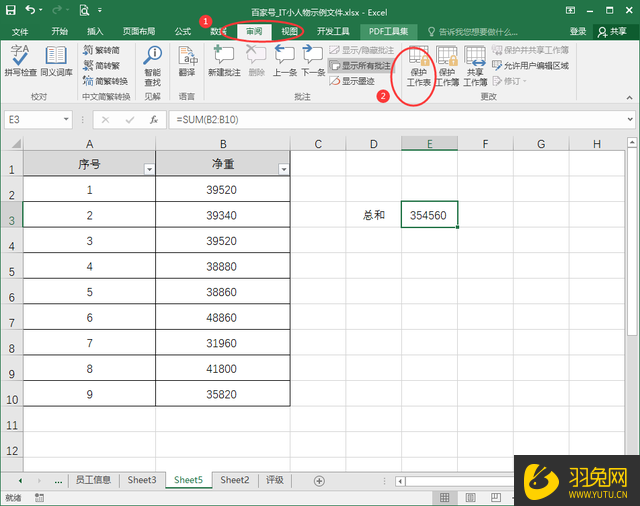
Task: Toggle show all comments (显示所有批注)
Action: pos(361,66)
